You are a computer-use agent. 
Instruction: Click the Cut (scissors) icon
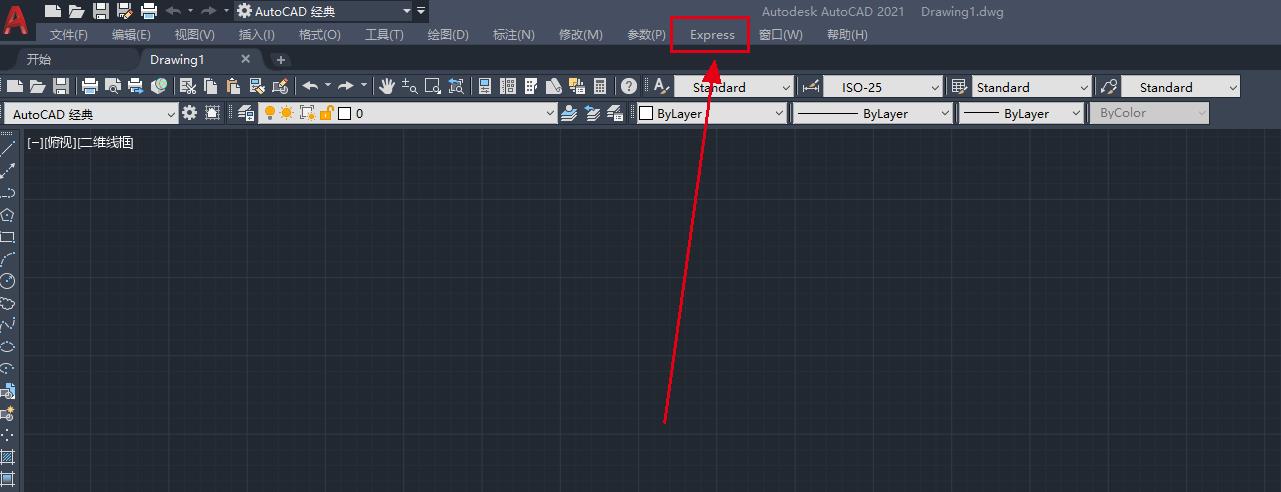(188, 86)
